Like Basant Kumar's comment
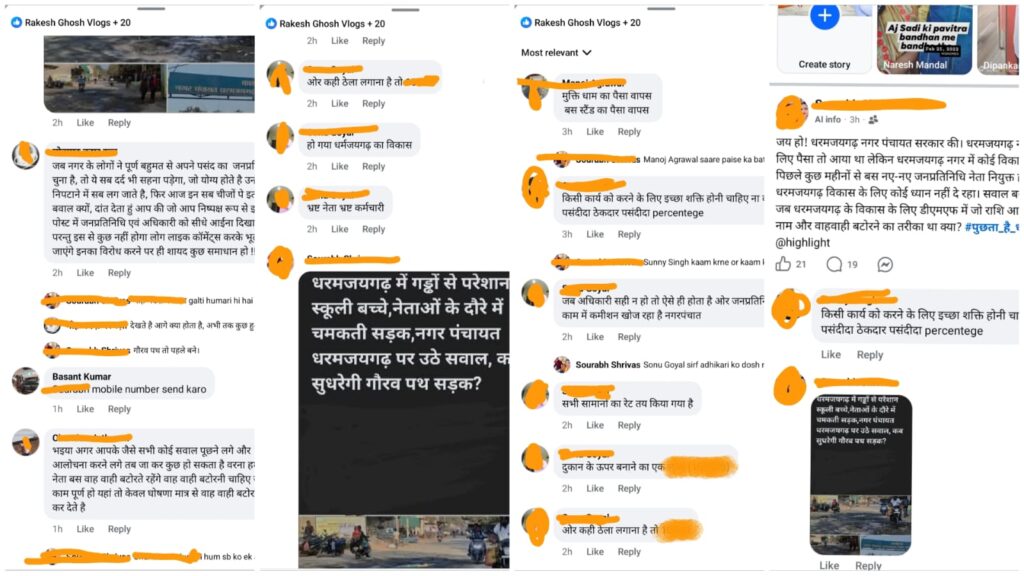Image resolution: width=1024 pixels, height=576 pixels. click(85, 409)
